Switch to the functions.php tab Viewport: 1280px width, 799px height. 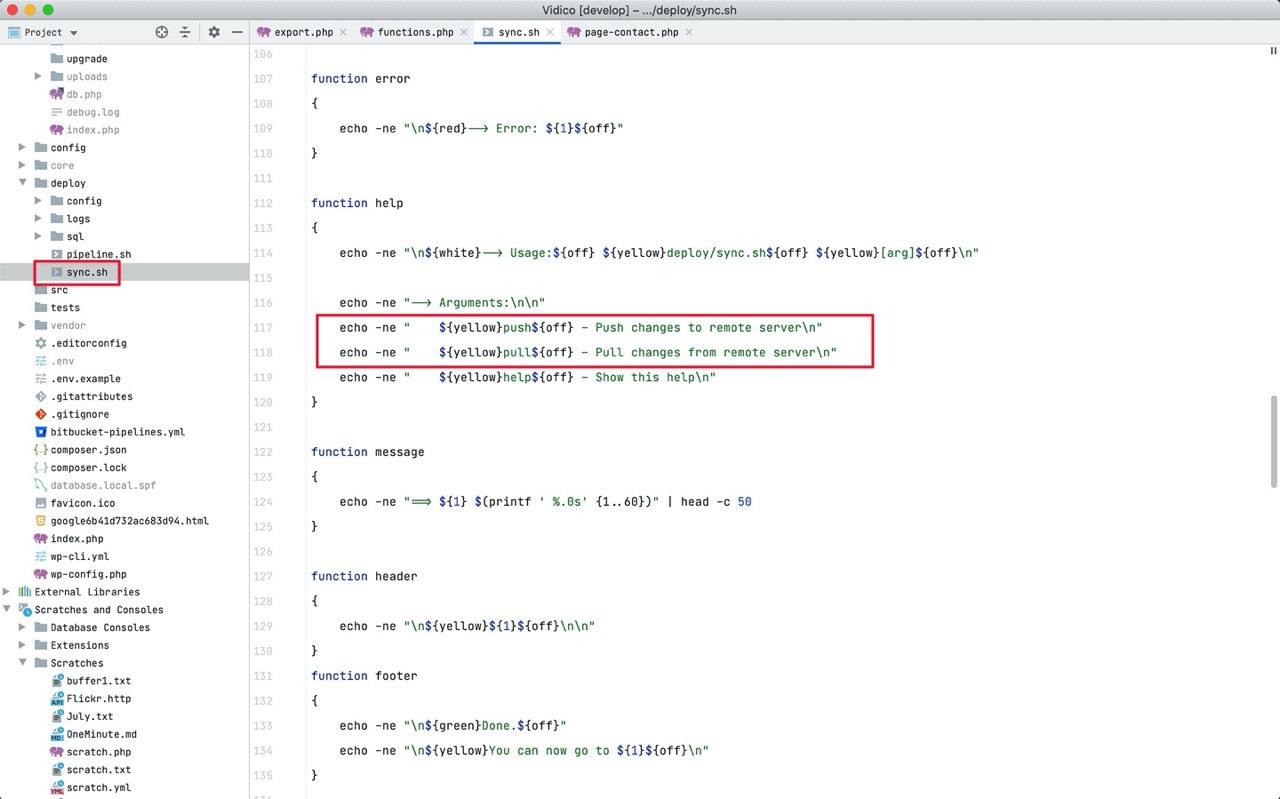414,32
